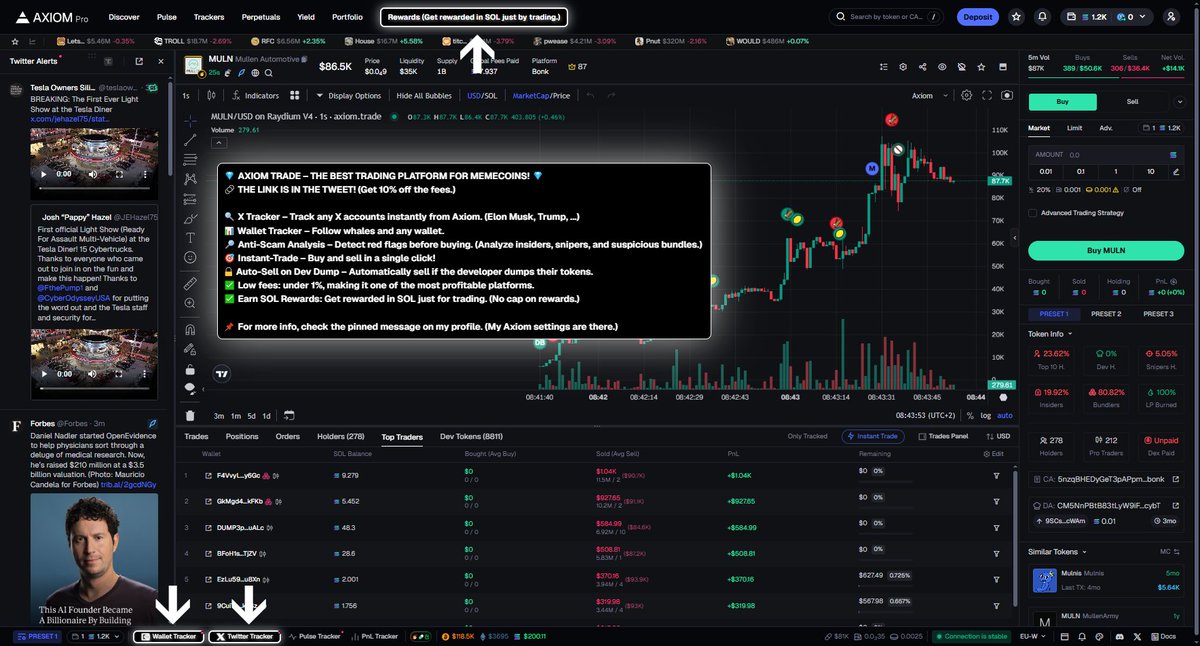Image resolution: width=1200 pixels, height=646 pixels.
Task: Open the Wallet Tracker in bottom bar
Action: click(x=169, y=636)
